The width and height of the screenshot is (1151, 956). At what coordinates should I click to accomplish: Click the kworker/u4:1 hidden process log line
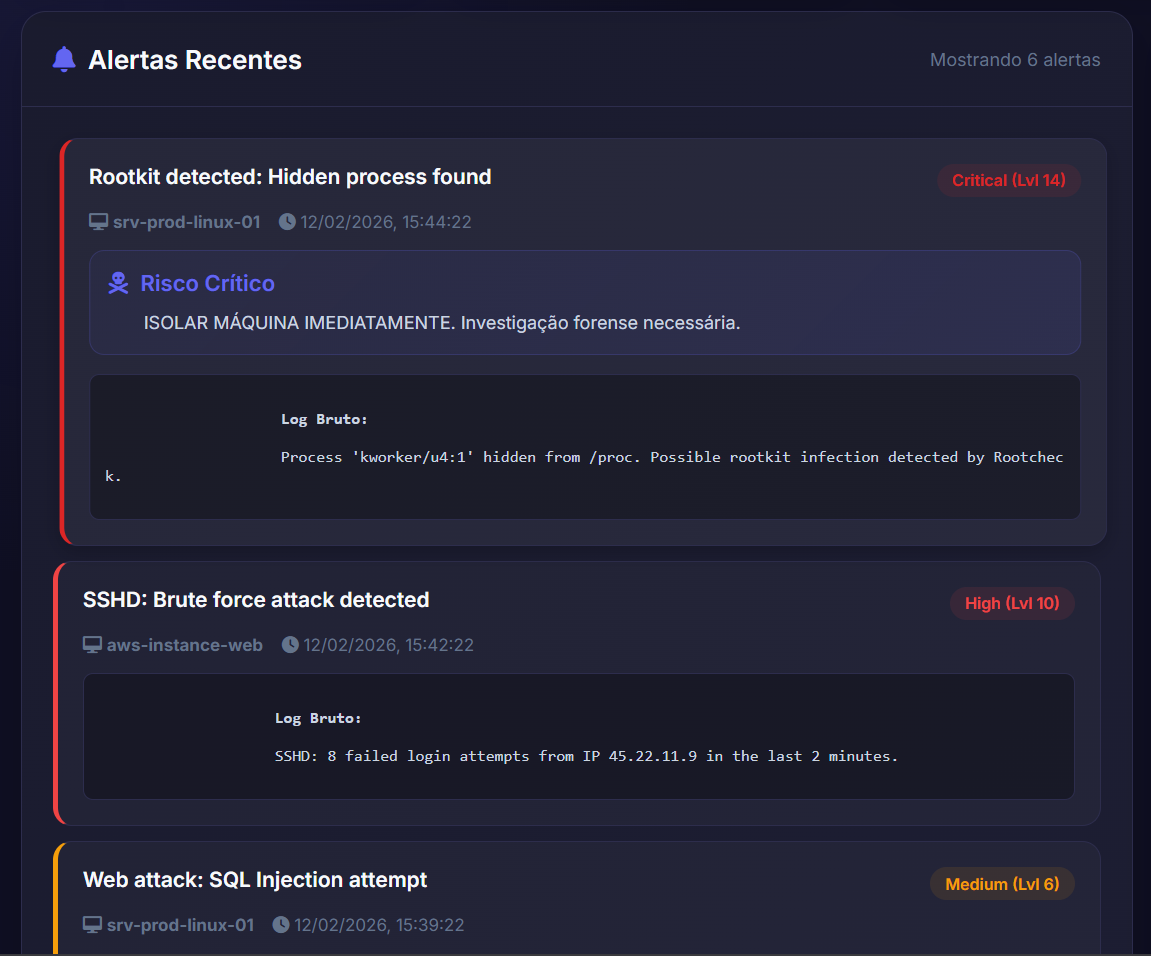584,466
